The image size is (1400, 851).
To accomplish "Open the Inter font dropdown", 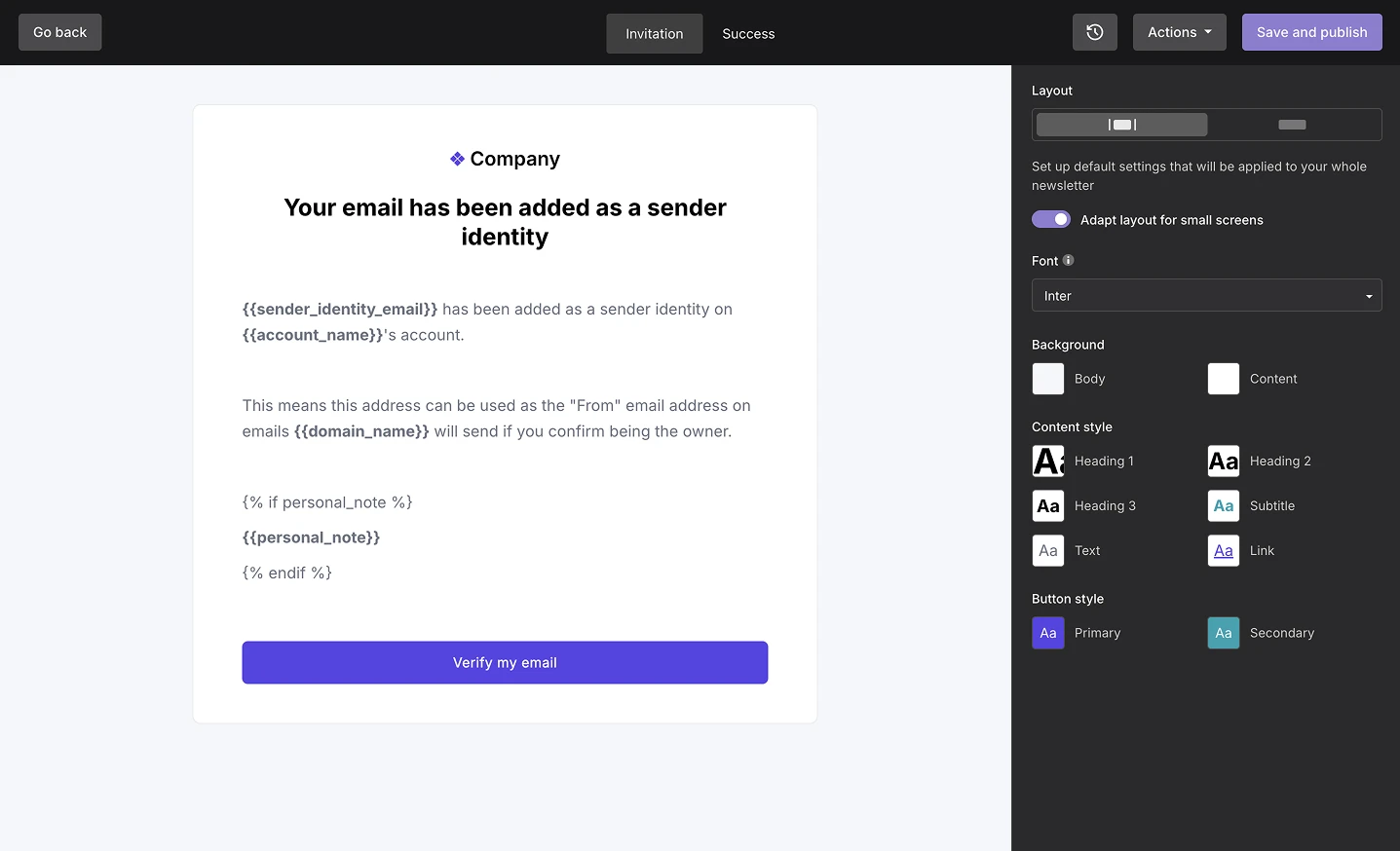I will [1206, 296].
